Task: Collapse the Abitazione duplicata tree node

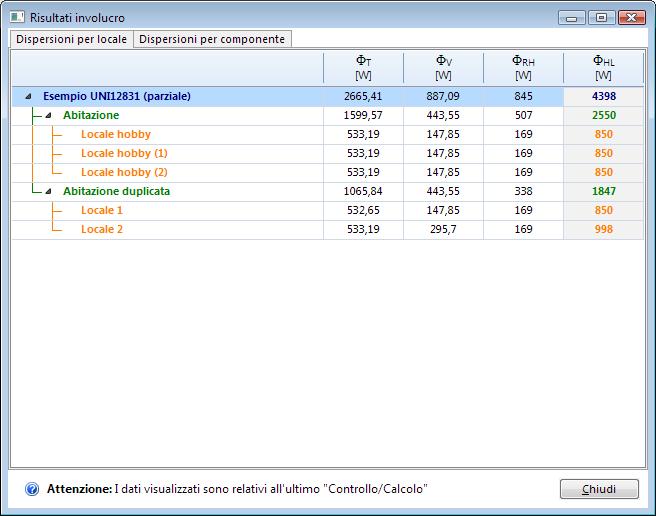Action: [x=48, y=191]
